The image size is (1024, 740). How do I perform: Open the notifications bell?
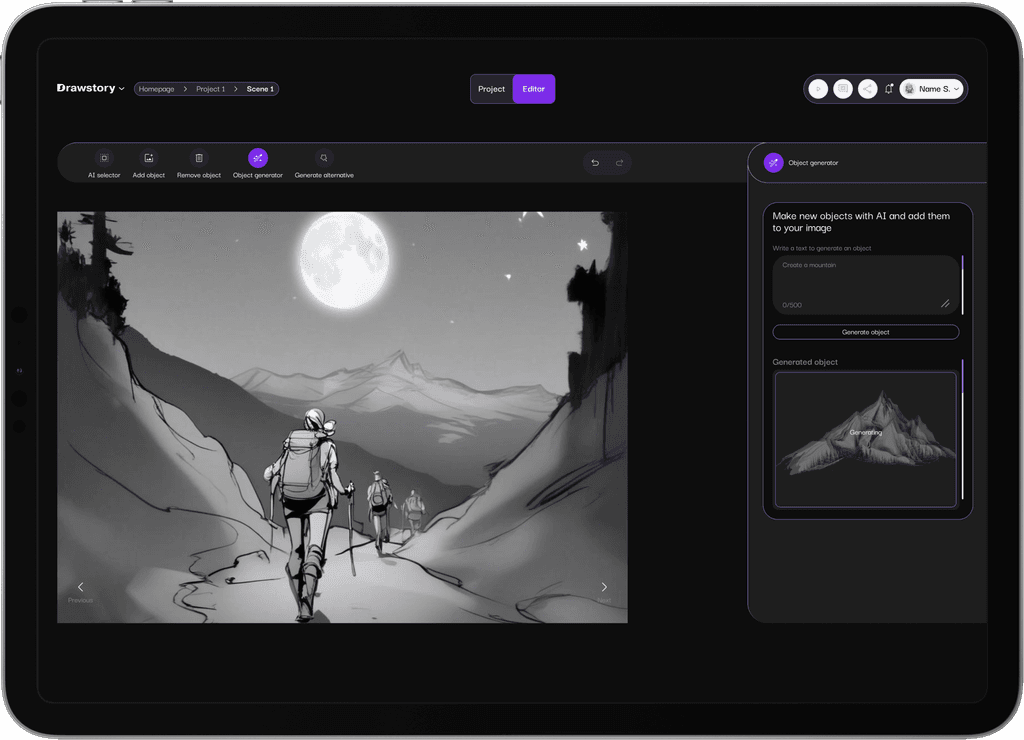point(889,88)
